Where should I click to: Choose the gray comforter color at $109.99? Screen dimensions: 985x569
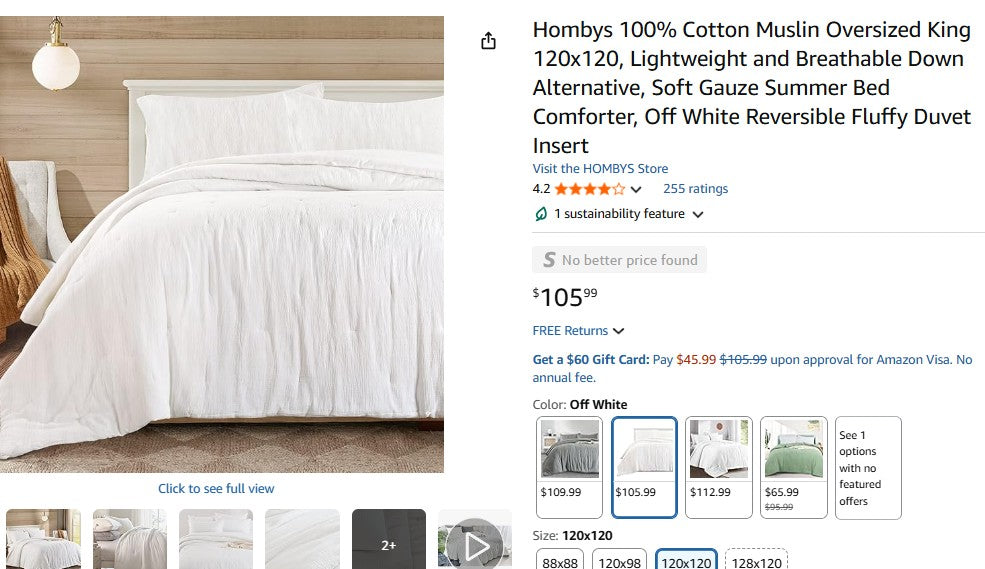coord(569,467)
